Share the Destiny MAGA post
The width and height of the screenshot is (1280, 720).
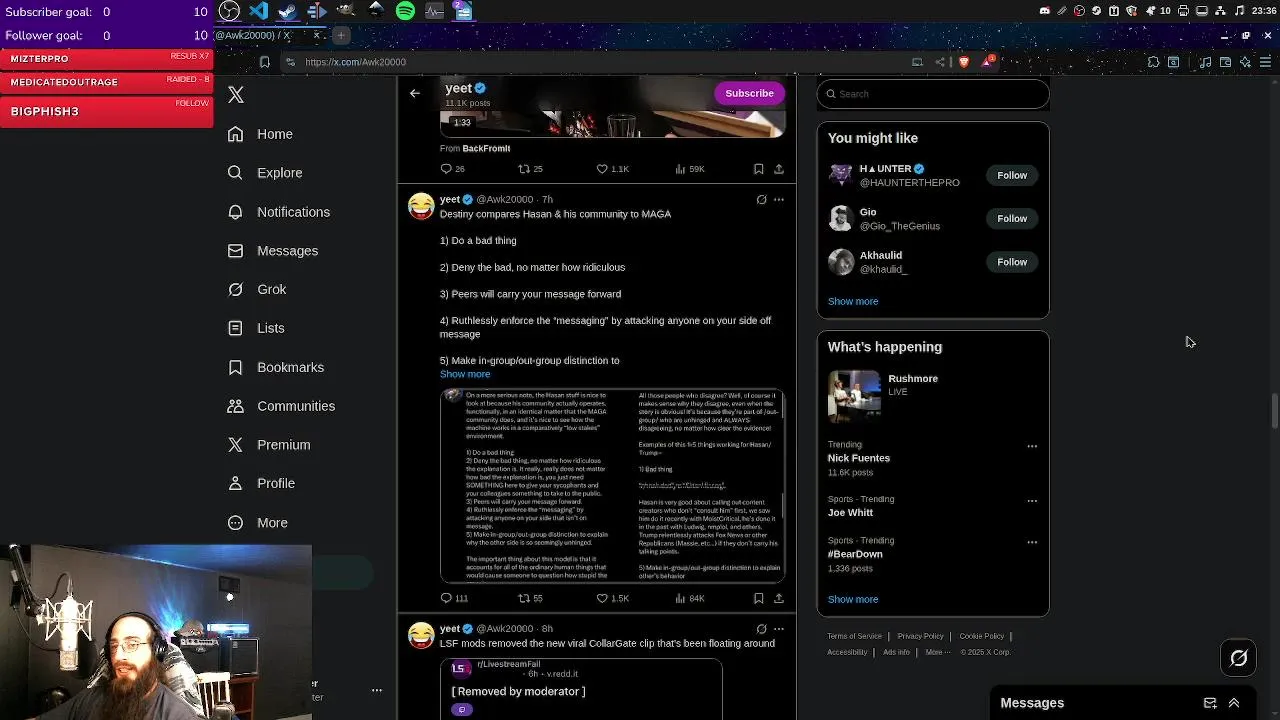coord(779,598)
